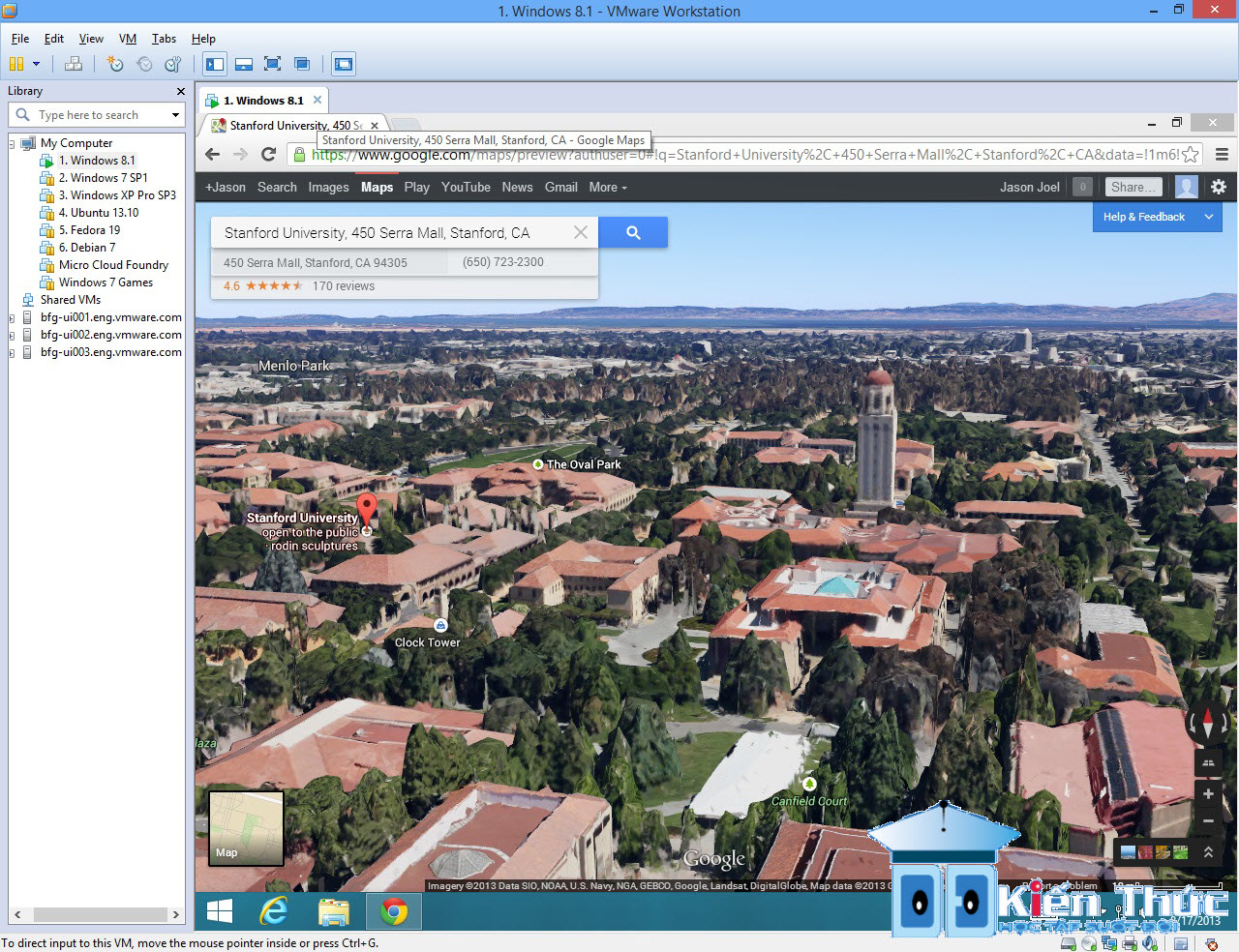Open Google settings gear icon

point(1219,187)
